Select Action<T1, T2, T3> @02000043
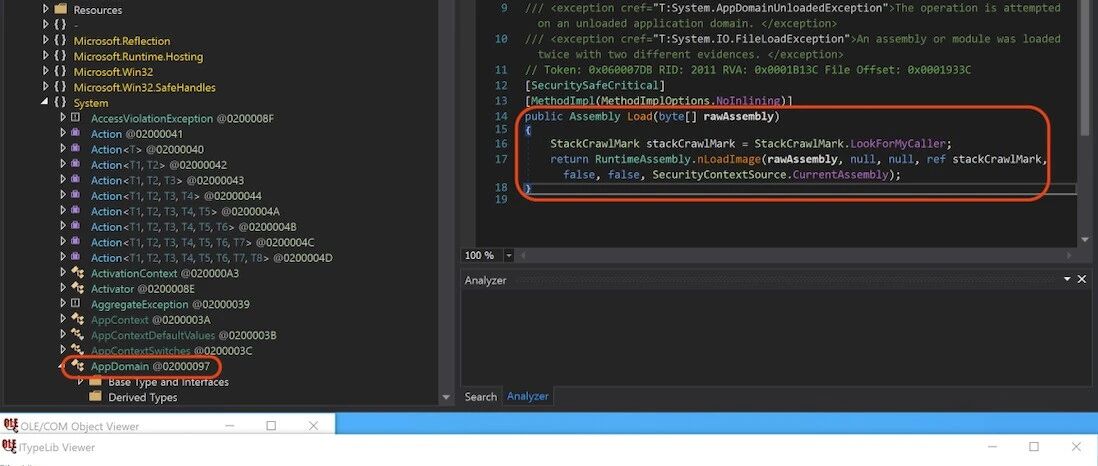The image size is (1098, 466). pos(167,180)
